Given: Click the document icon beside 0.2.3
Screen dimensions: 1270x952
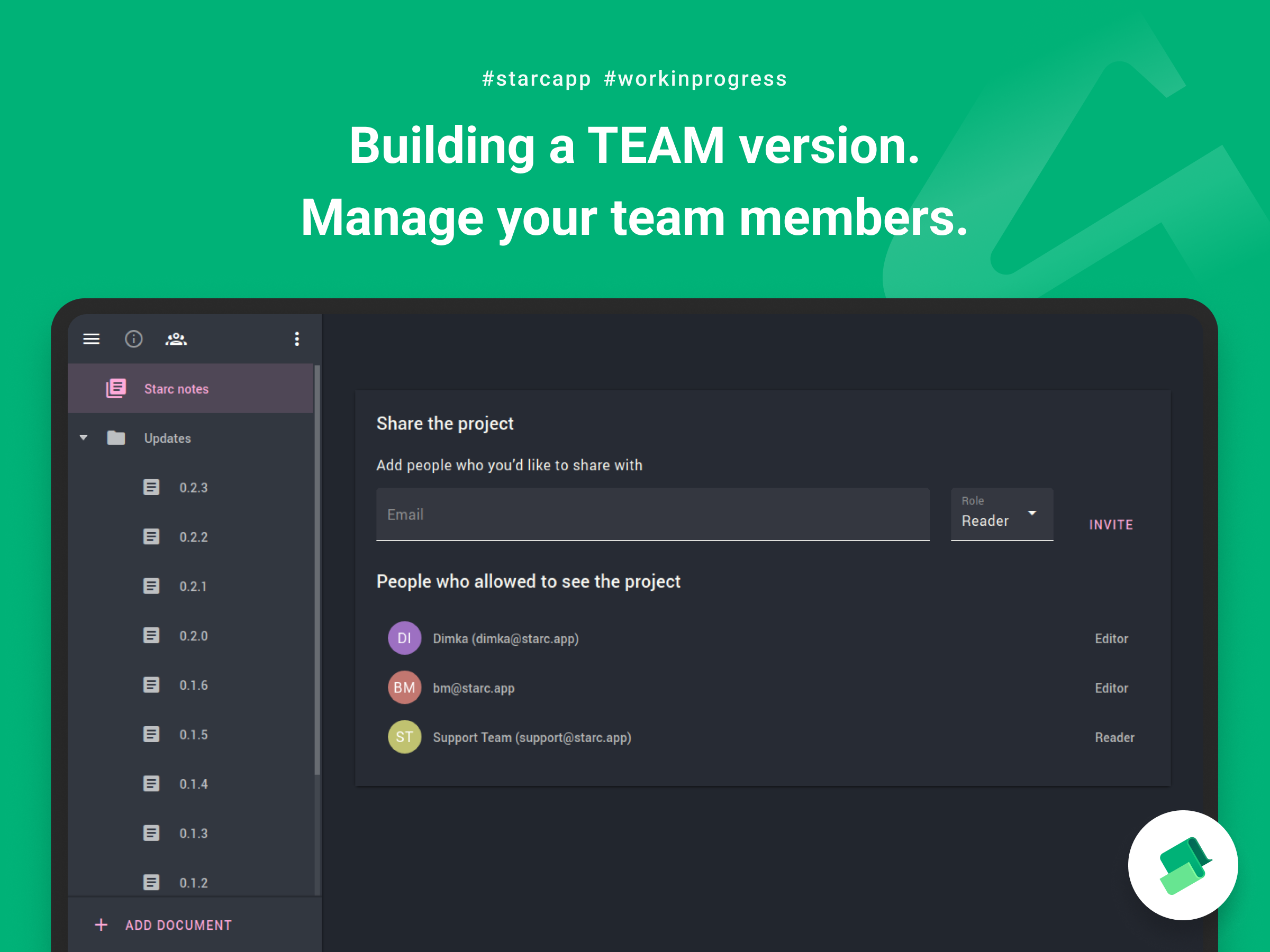Looking at the screenshot, I should [151, 487].
